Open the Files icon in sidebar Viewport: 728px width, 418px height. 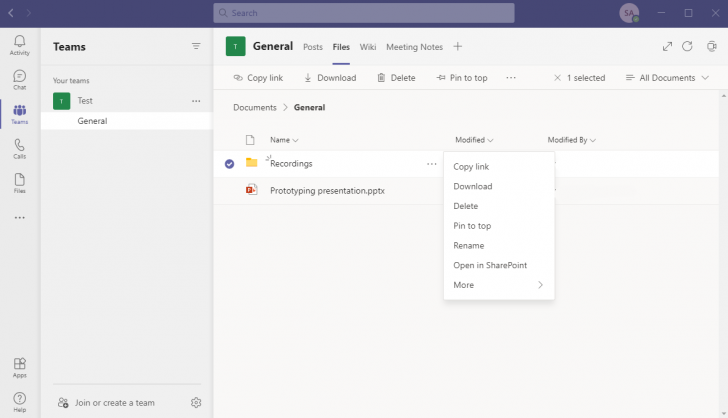point(20,183)
